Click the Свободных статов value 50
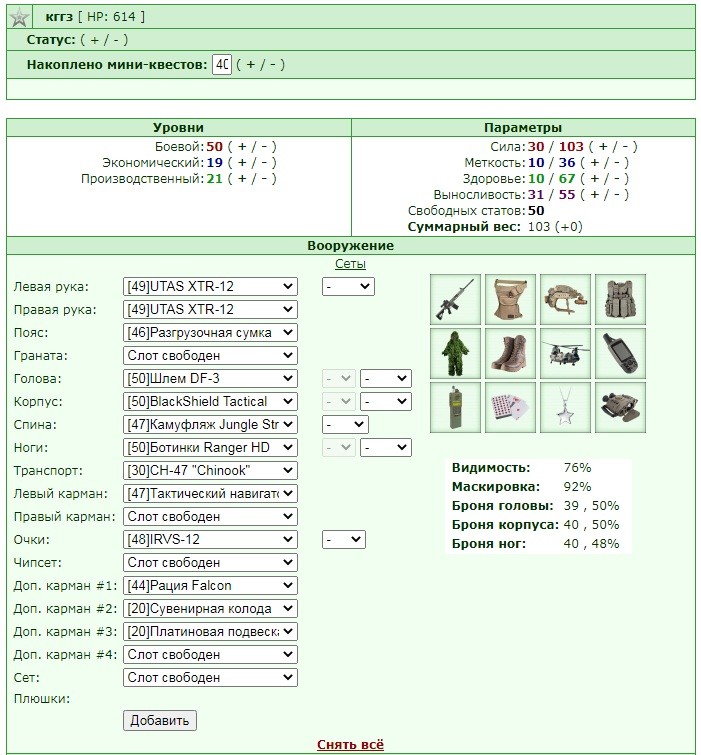 536,211
